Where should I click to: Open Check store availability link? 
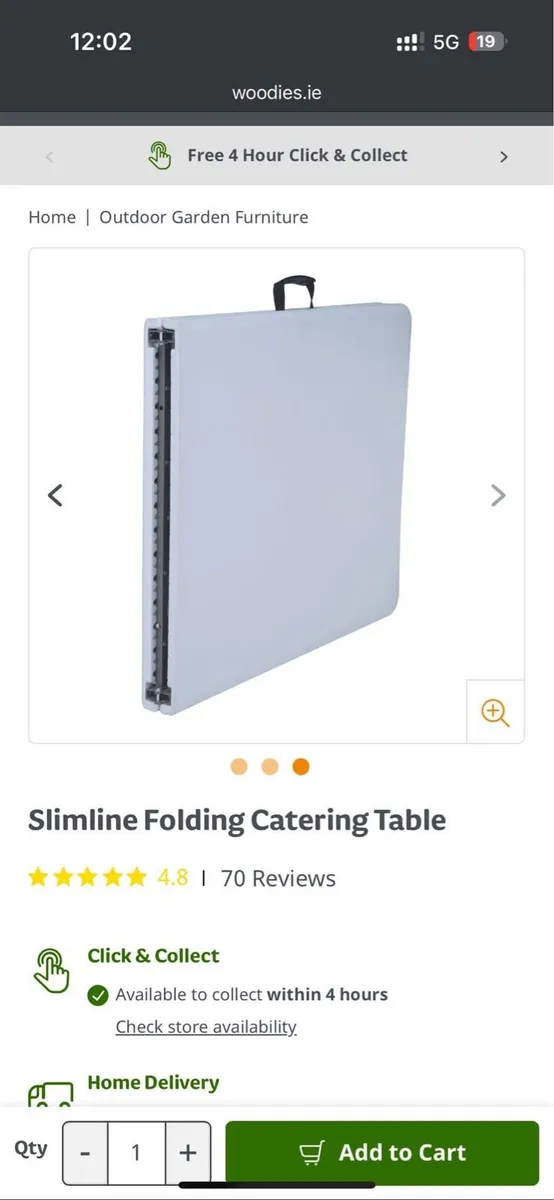(206, 1027)
